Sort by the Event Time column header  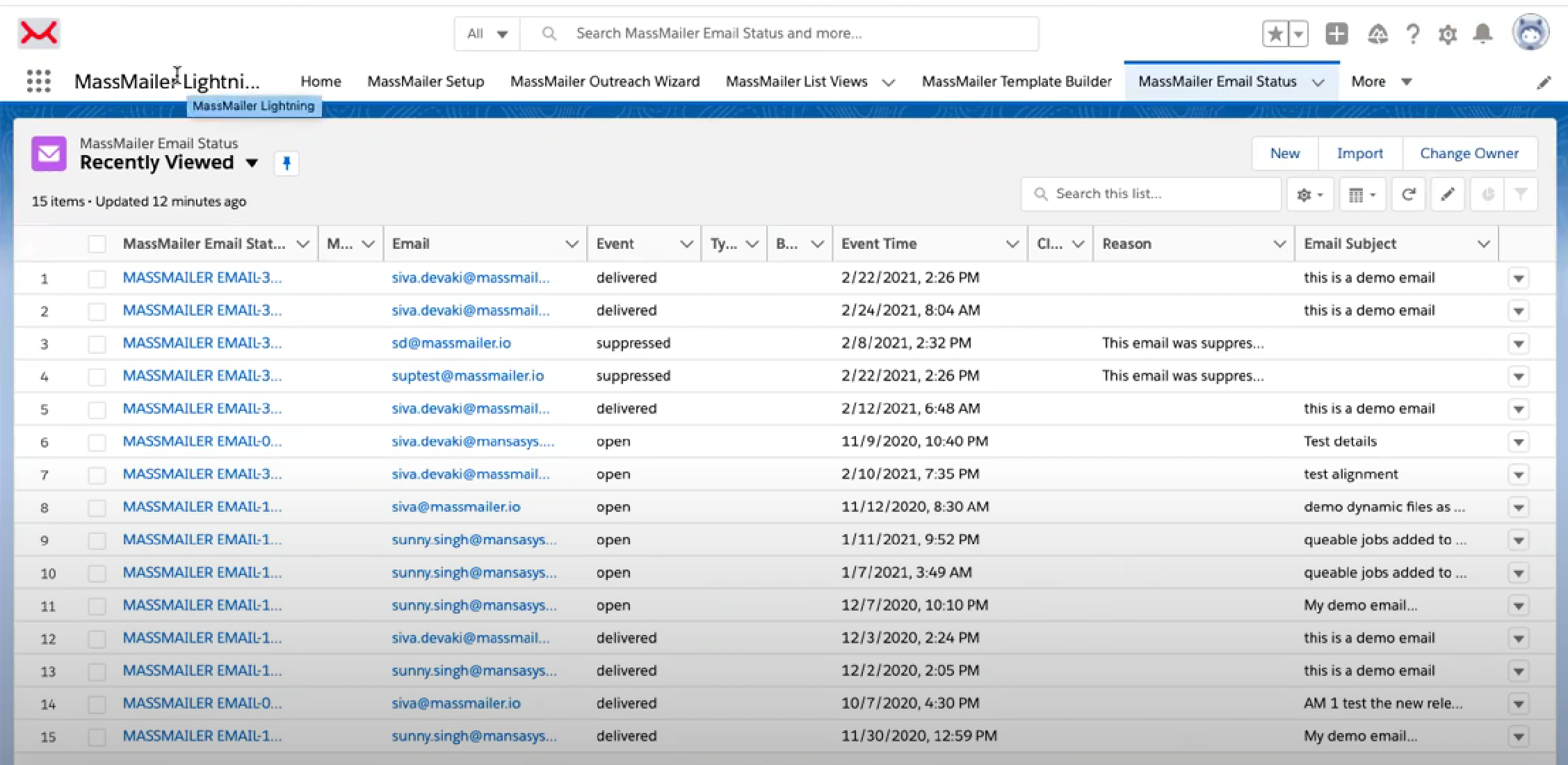click(879, 244)
